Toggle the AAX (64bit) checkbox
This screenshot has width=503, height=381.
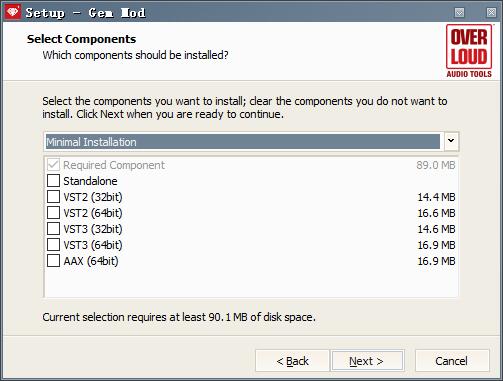pos(53,261)
